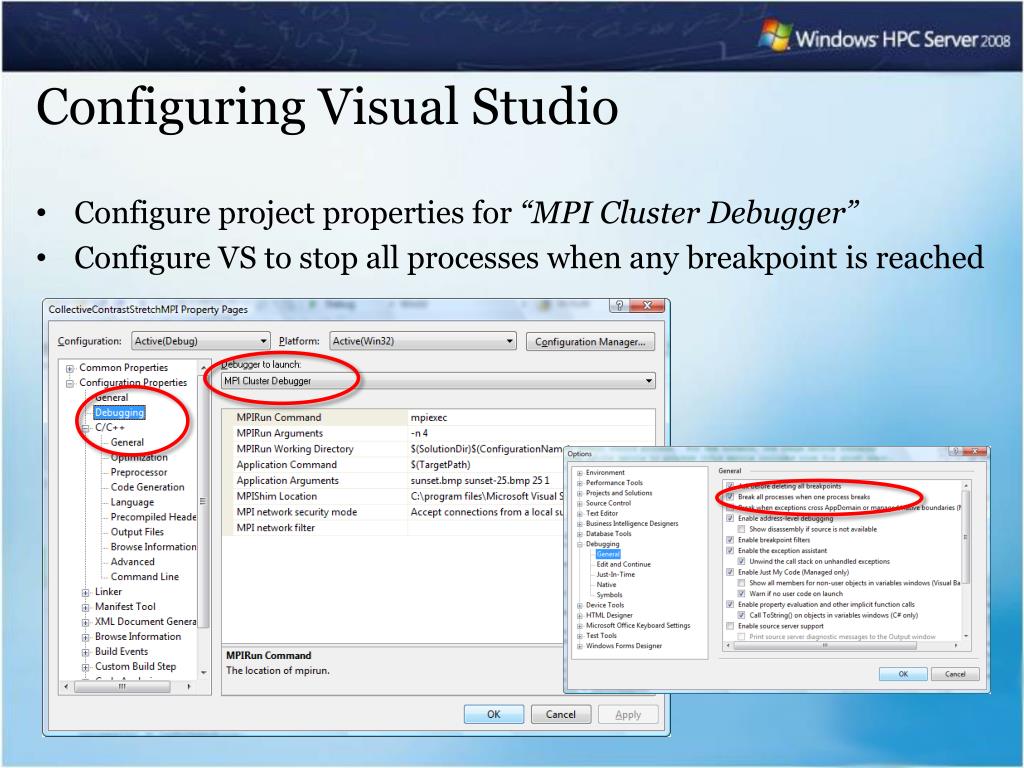1024x768 pixels.
Task: Click the MPIRun Command value 'mpiexec'
Action: click(x=429, y=417)
